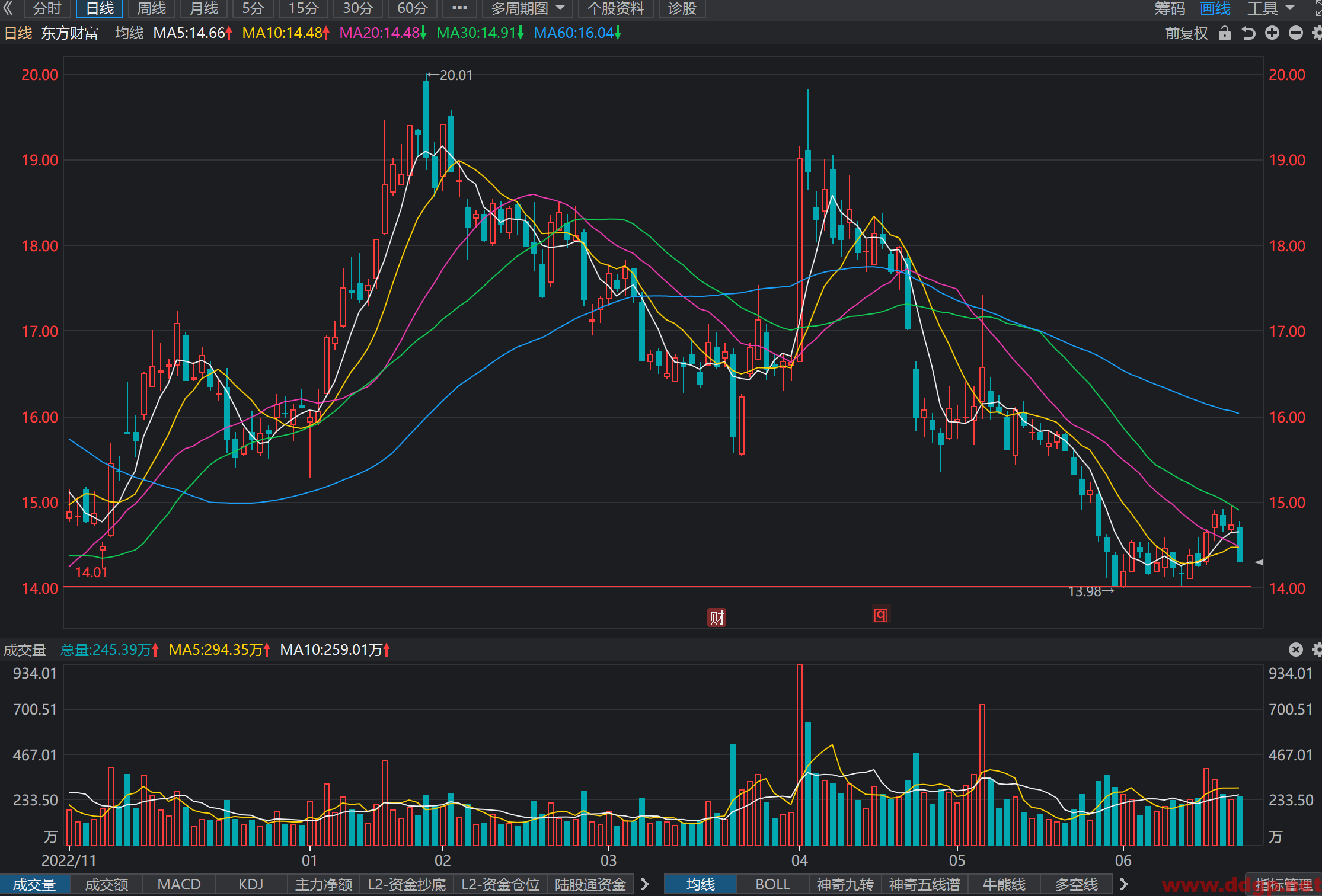Image resolution: width=1322 pixels, height=896 pixels.
Task: Zoom out with the minus circle icon
Action: tap(1296, 33)
